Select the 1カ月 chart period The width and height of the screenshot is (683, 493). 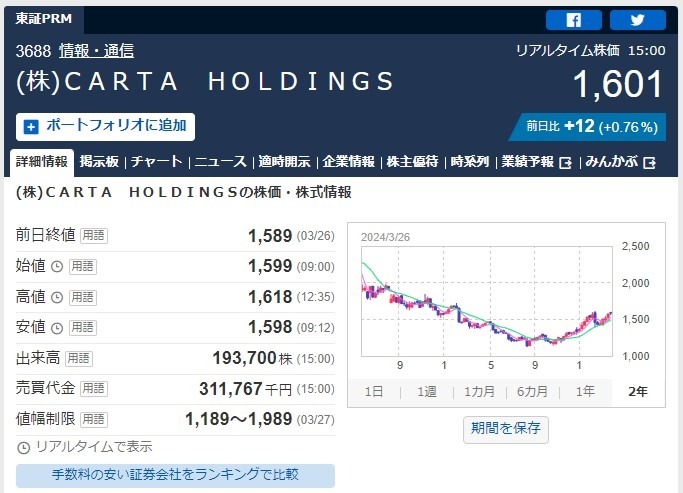tap(479, 392)
